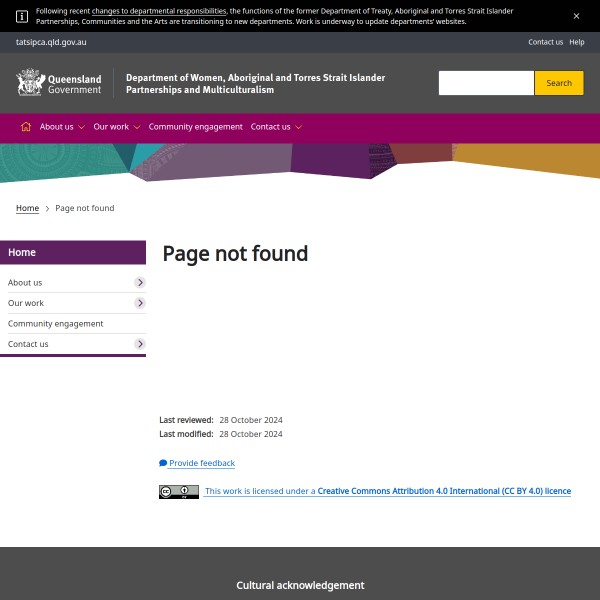Close the departmental changes notification banner

(x=576, y=16)
